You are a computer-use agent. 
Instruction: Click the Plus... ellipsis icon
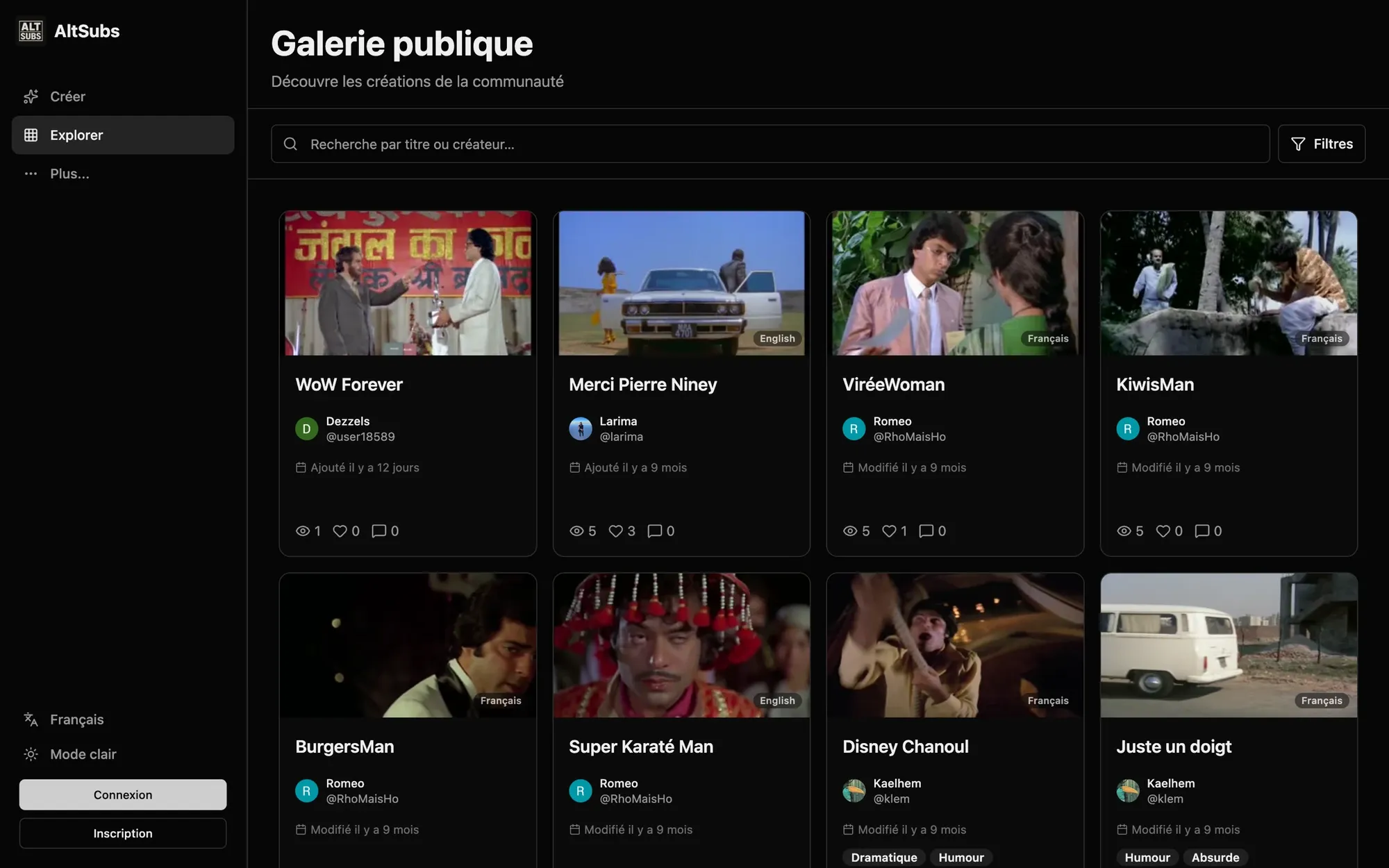pos(31,174)
